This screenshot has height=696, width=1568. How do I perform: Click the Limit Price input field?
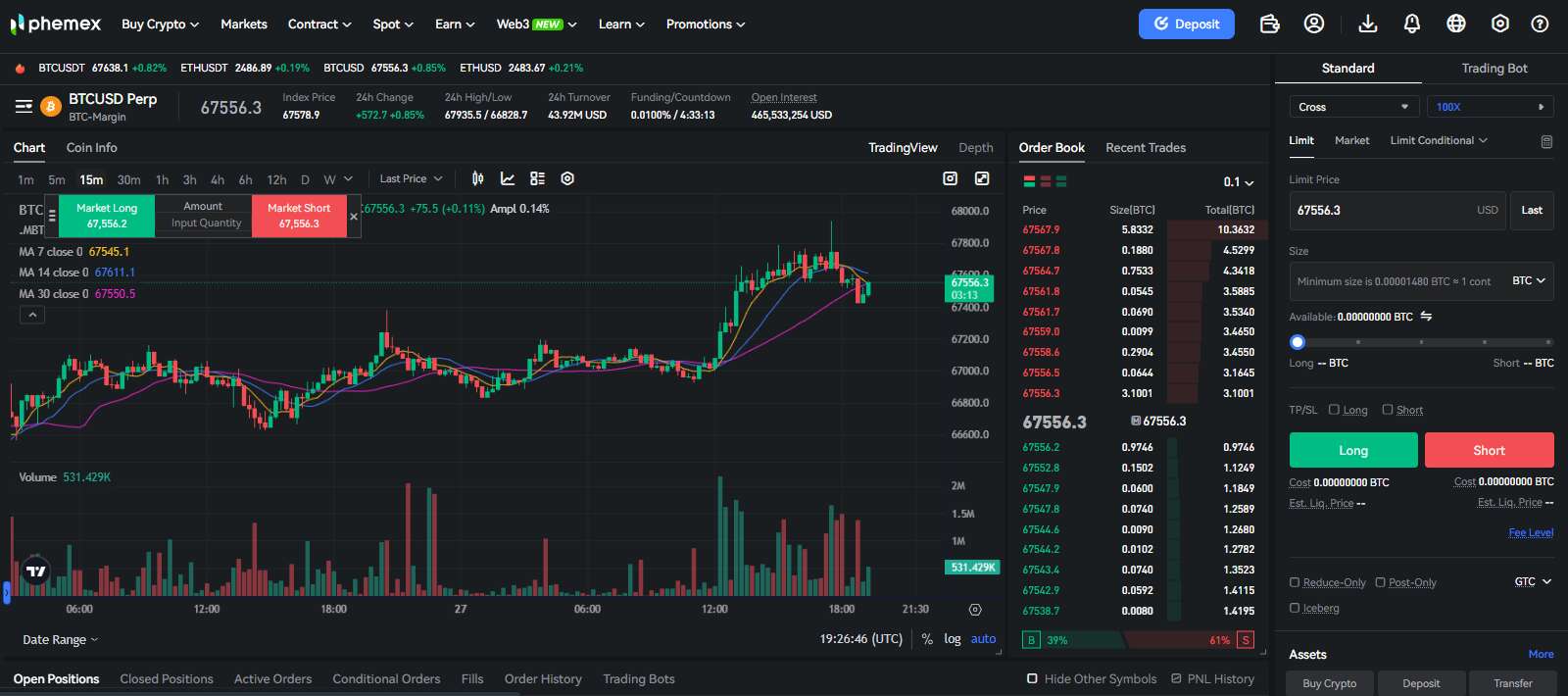pyautogui.click(x=1397, y=211)
